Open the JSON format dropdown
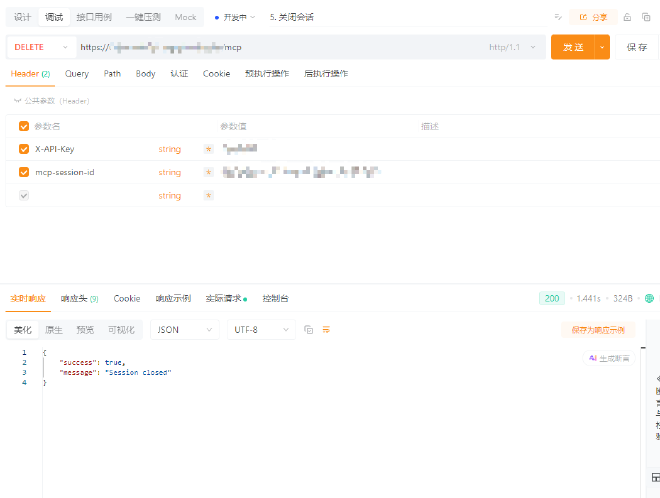This screenshot has height=498, width=660. click(184, 329)
